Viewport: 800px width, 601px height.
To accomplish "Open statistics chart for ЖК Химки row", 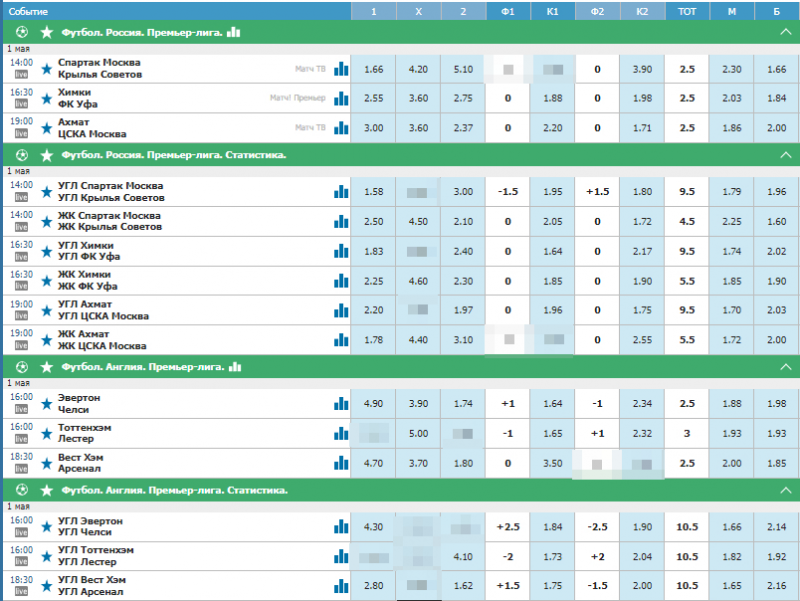I will (341, 282).
